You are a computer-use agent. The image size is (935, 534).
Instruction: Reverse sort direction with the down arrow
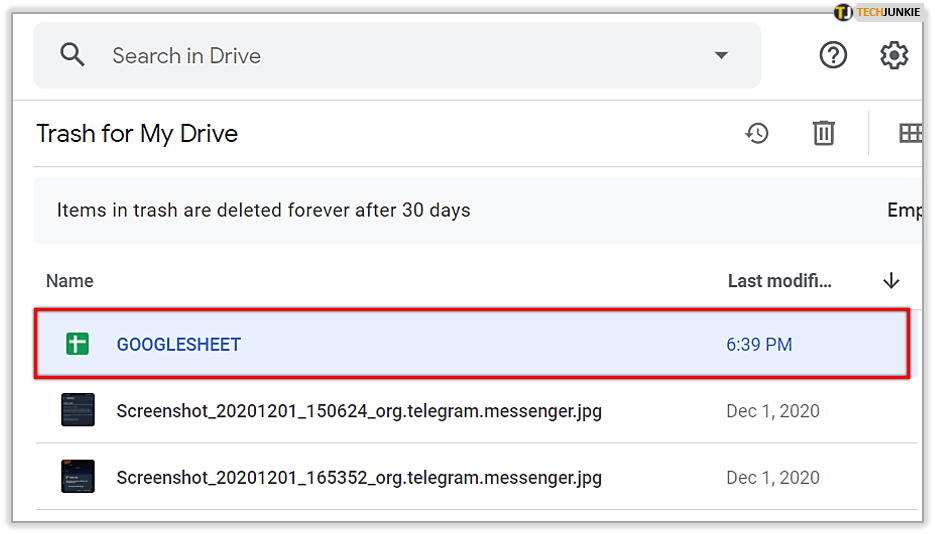click(x=891, y=281)
